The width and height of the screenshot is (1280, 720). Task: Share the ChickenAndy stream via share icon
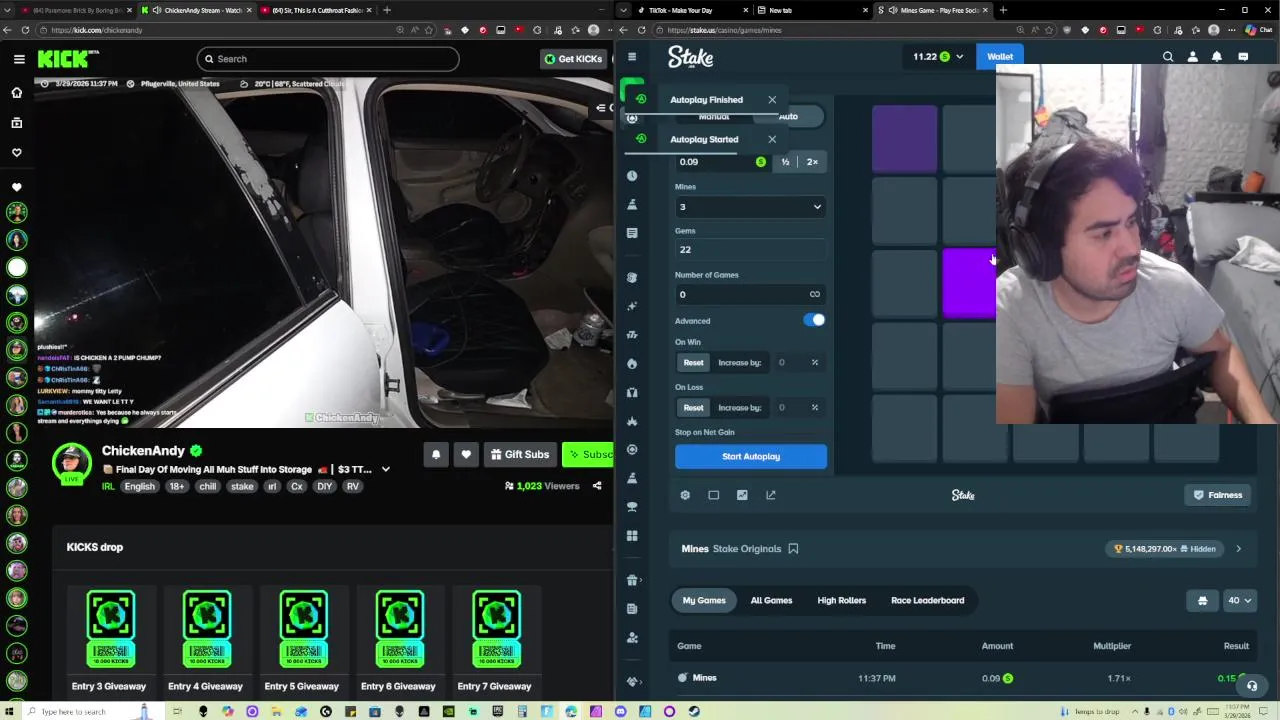pyautogui.click(x=597, y=486)
